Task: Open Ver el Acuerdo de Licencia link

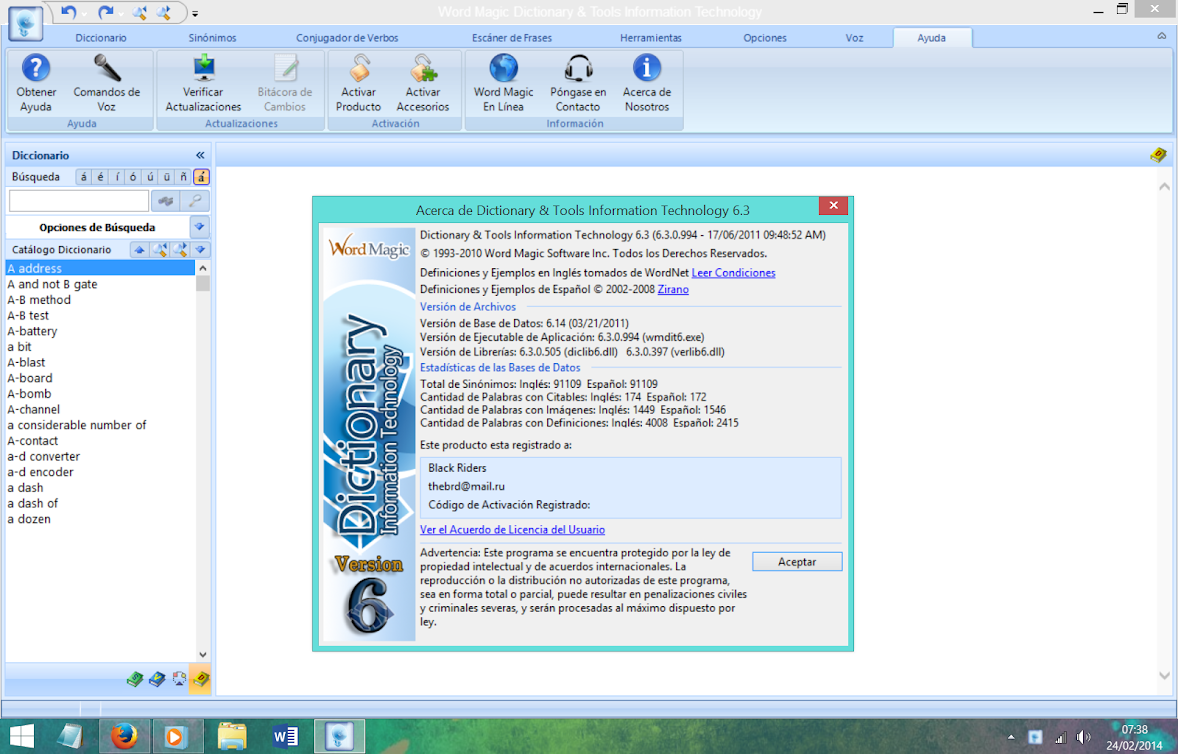Action: (x=512, y=529)
